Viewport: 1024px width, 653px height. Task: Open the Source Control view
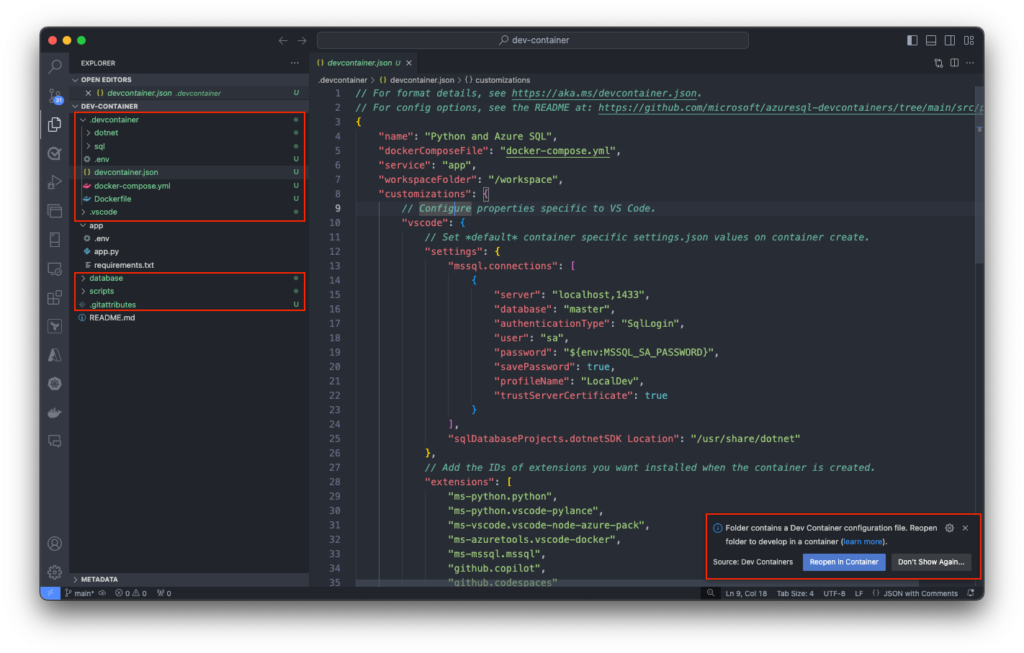[54, 96]
